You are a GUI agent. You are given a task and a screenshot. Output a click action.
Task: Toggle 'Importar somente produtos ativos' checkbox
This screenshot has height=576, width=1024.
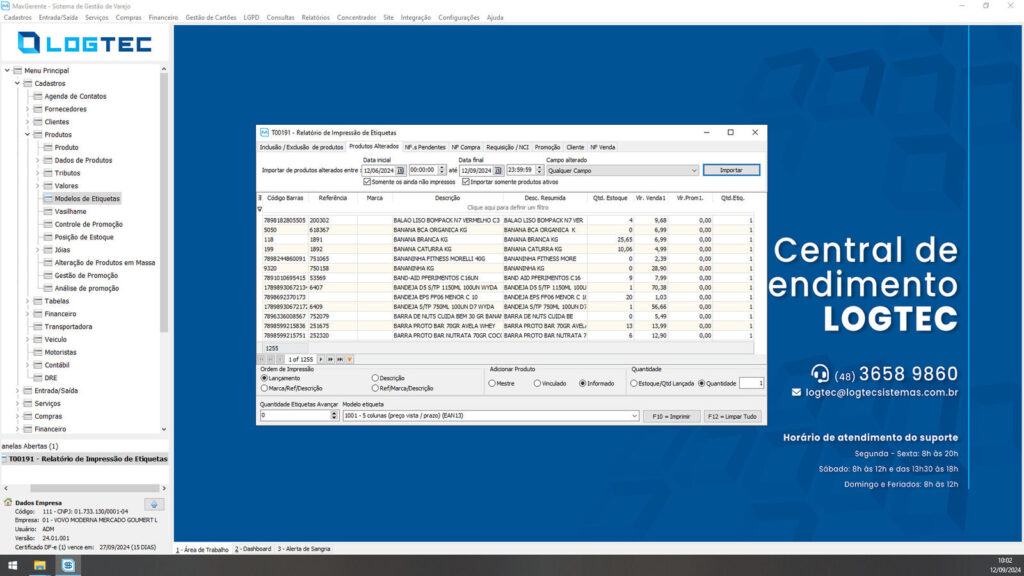(x=466, y=182)
